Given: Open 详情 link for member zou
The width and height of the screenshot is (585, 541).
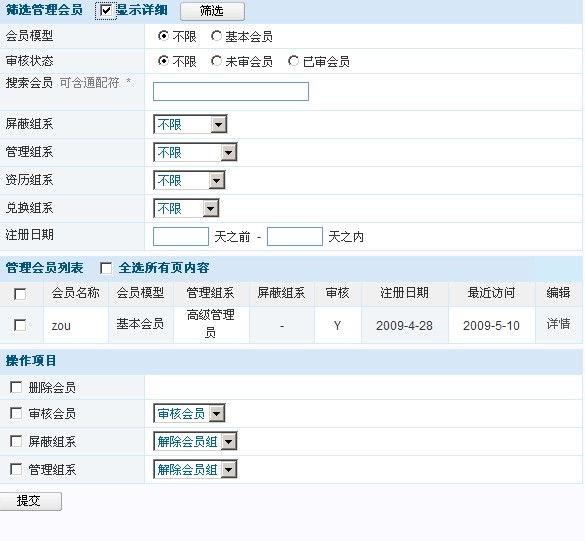Looking at the screenshot, I should [559, 324].
